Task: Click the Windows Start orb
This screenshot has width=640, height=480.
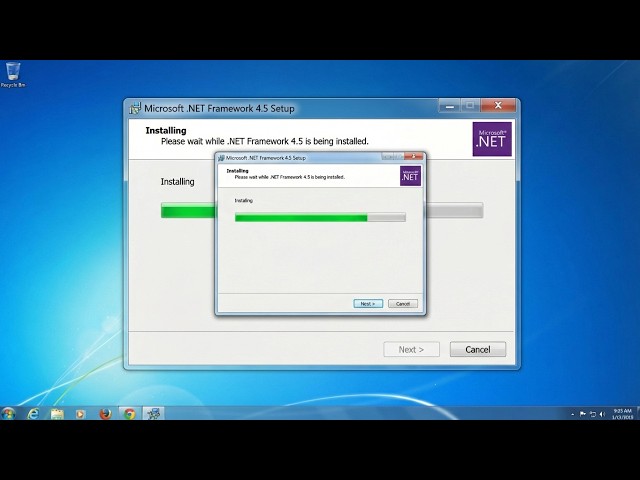Action: click(8, 413)
